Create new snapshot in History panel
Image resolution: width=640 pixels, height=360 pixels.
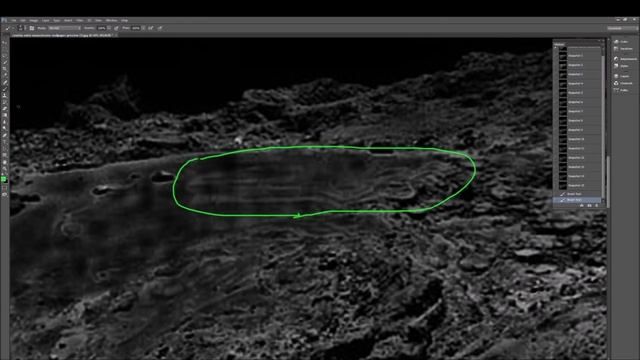pyautogui.click(x=589, y=206)
